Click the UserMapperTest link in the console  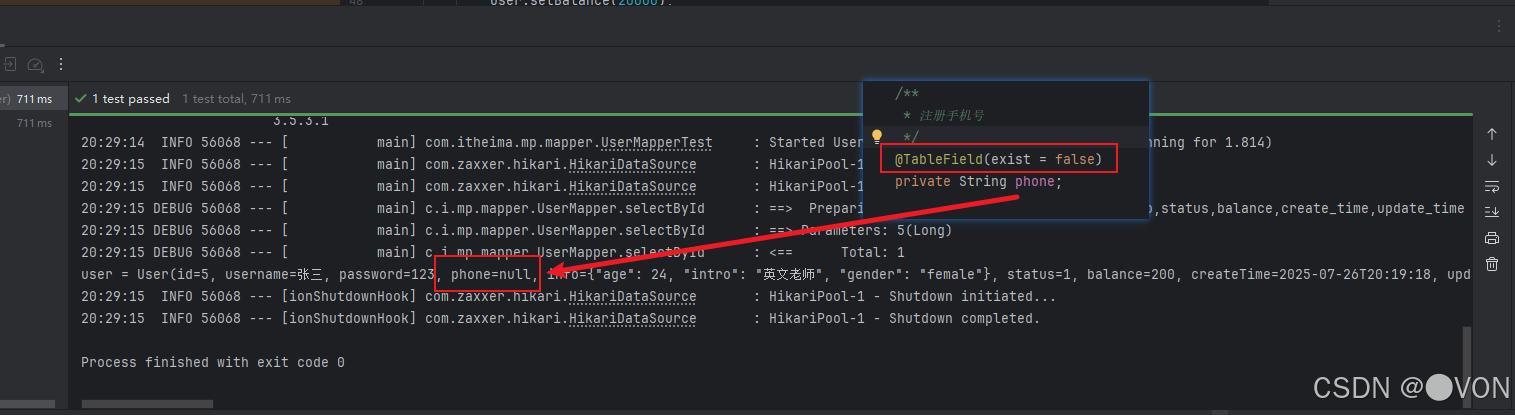[x=656, y=143]
